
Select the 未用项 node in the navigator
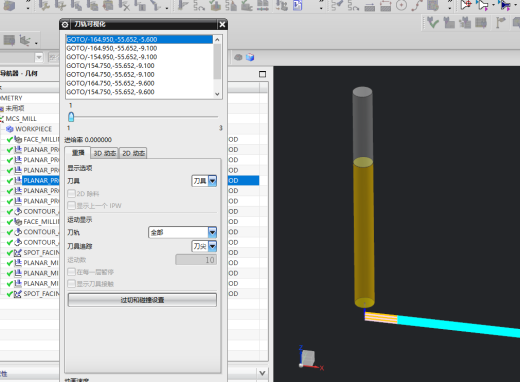coord(15,108)
